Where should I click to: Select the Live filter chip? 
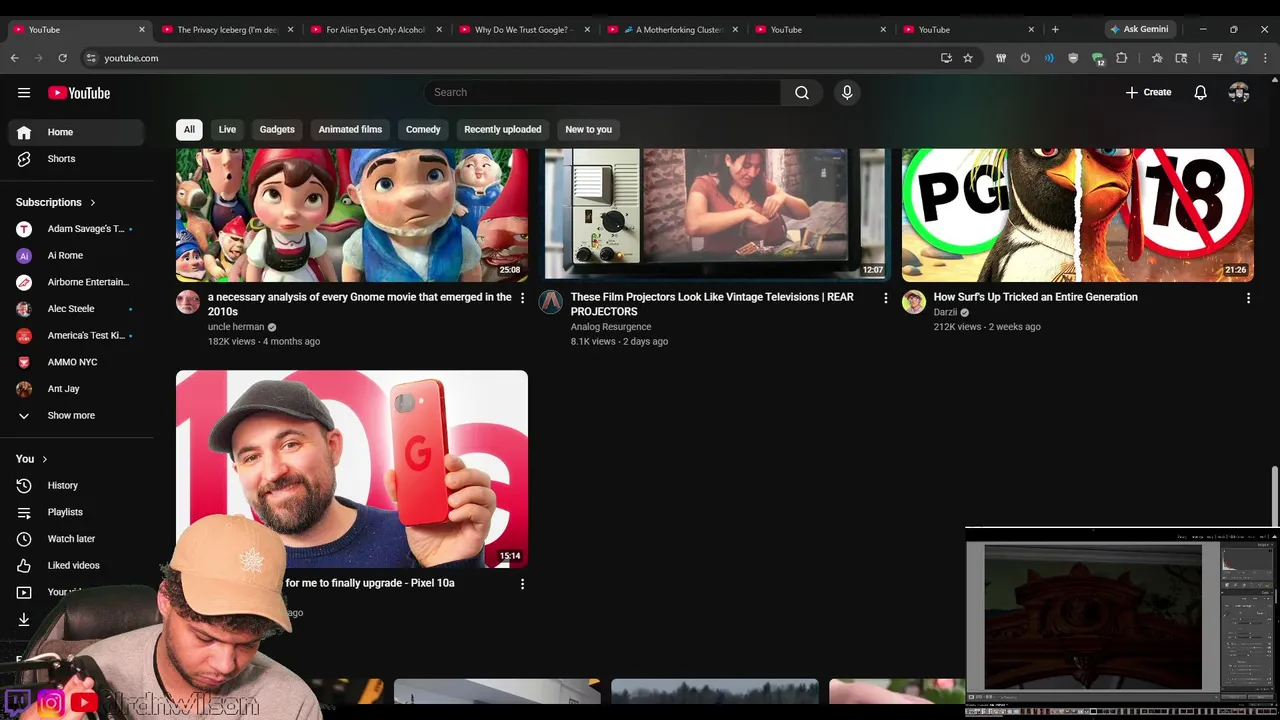227,129
